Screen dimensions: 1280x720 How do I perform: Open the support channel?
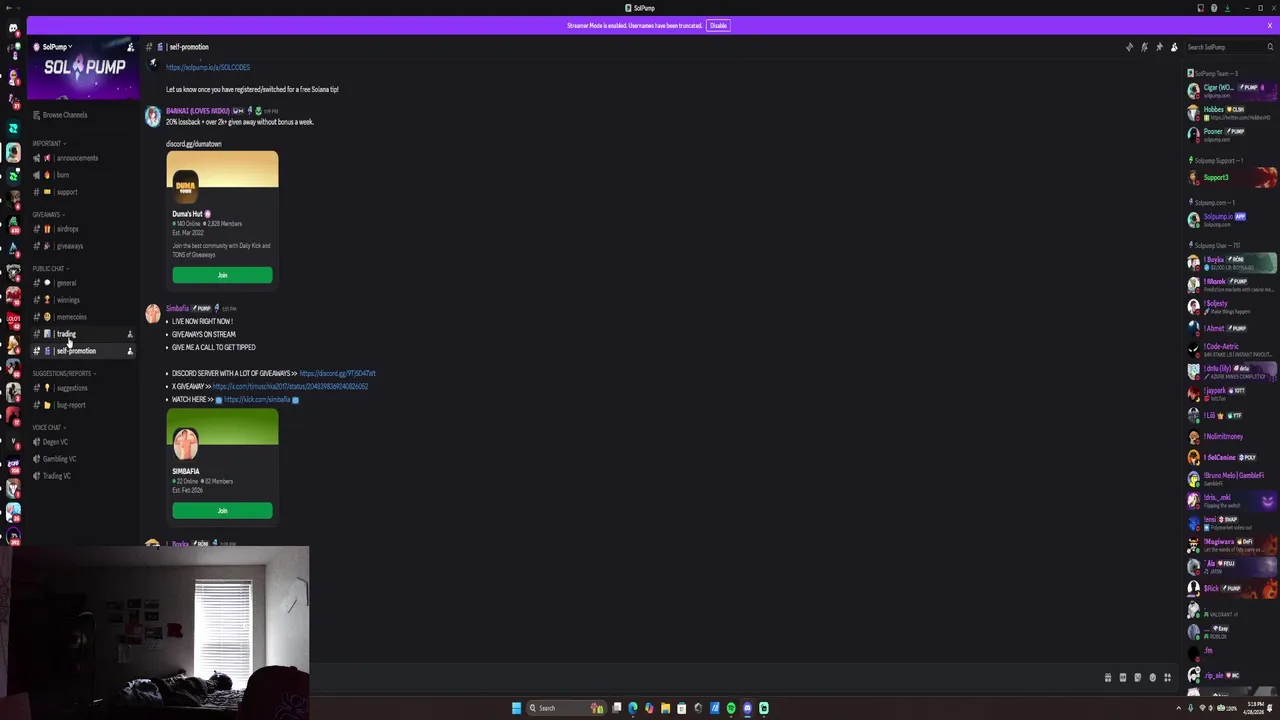(x=84, y=192)
